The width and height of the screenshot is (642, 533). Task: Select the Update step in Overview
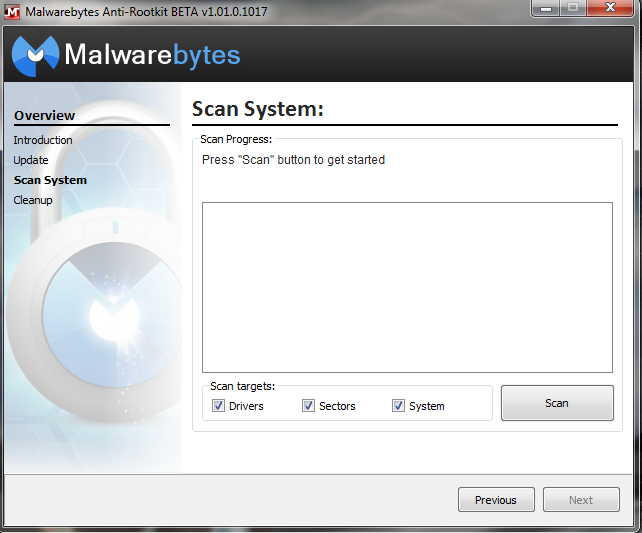coord(31,160)
